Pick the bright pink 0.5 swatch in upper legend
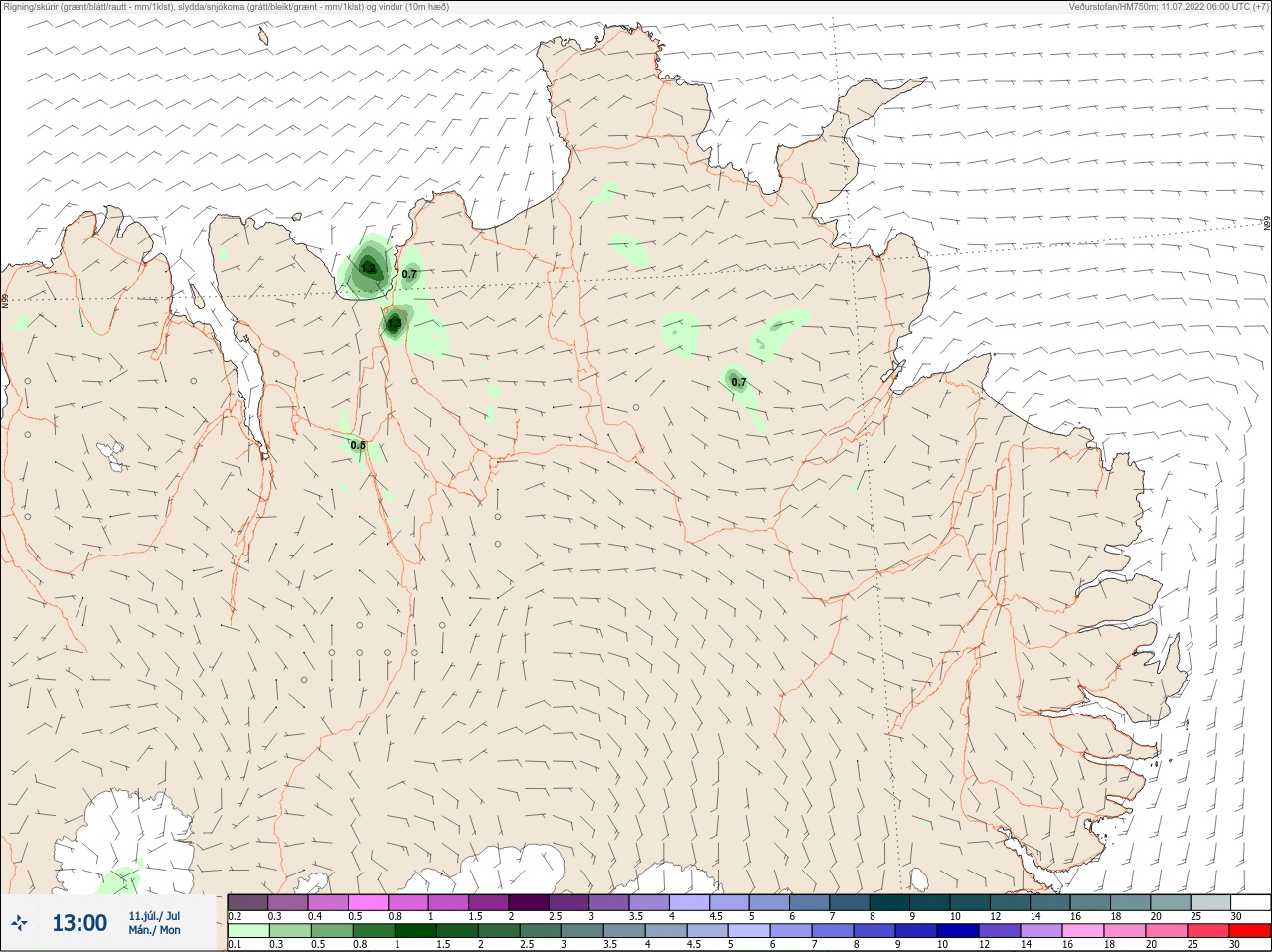 tap(369, 902)
